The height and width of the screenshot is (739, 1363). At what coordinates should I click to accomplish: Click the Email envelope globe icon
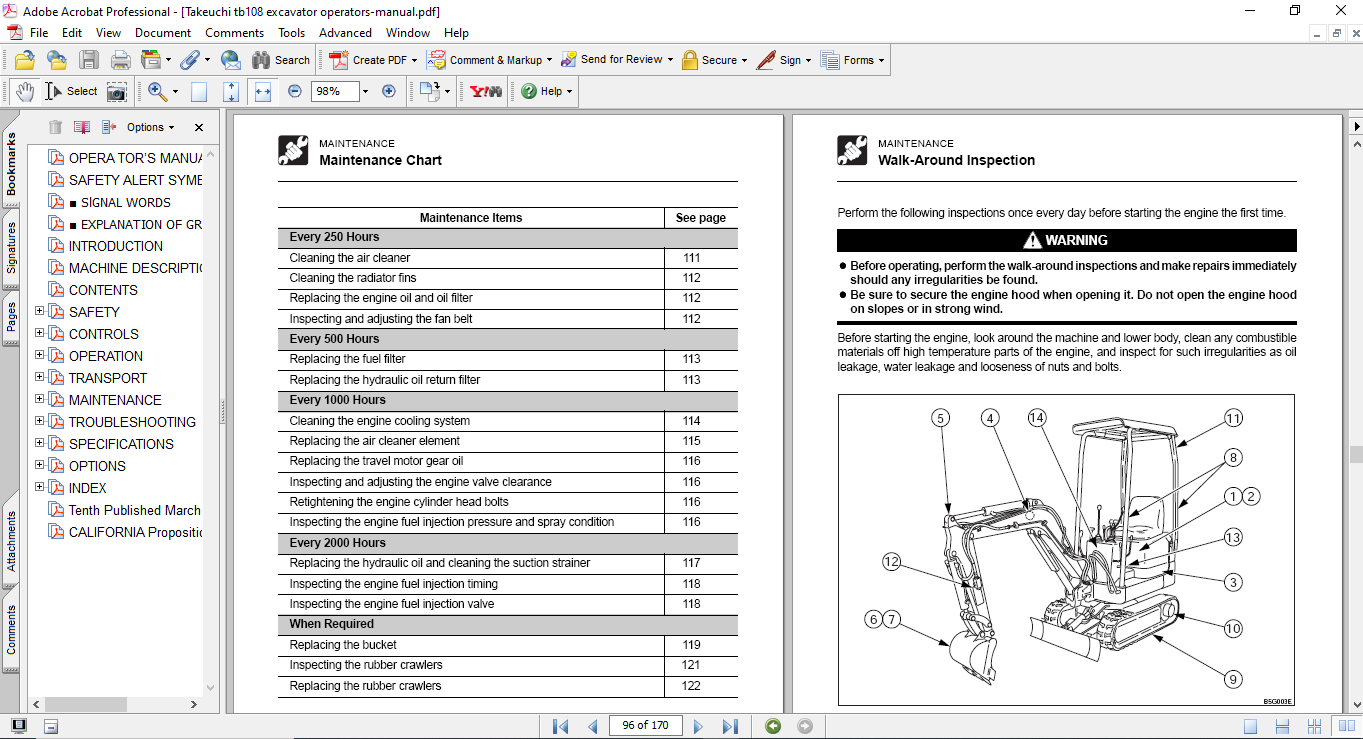[230, 60]
